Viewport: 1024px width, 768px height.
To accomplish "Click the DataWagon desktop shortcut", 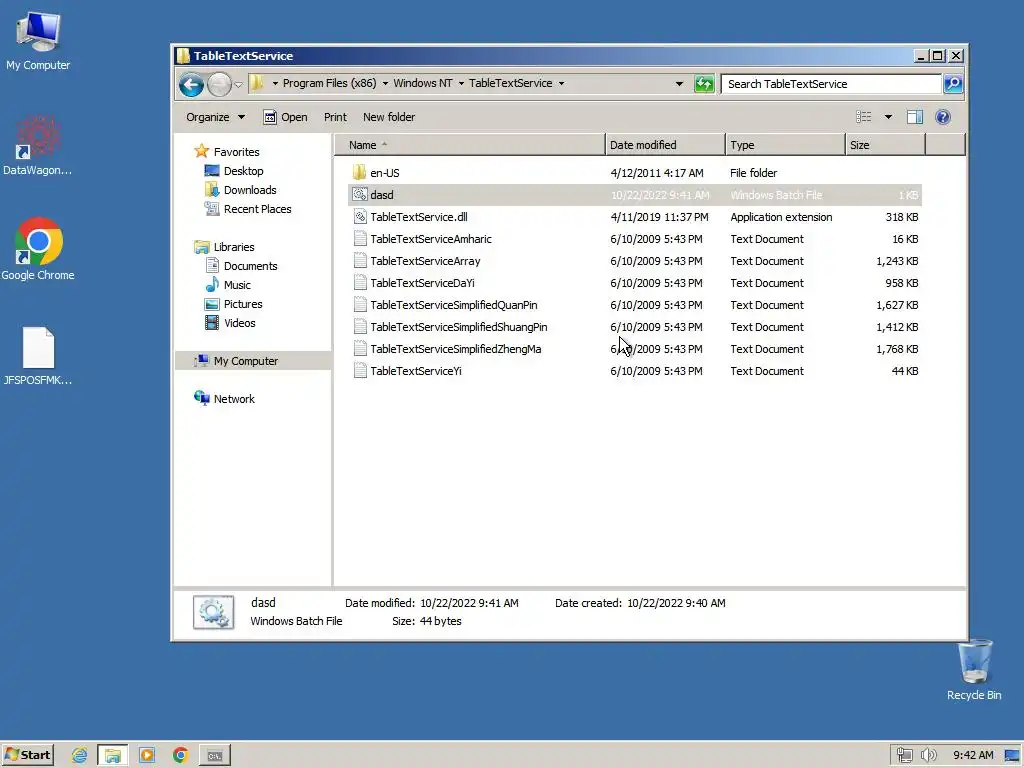I will [37, 146].
